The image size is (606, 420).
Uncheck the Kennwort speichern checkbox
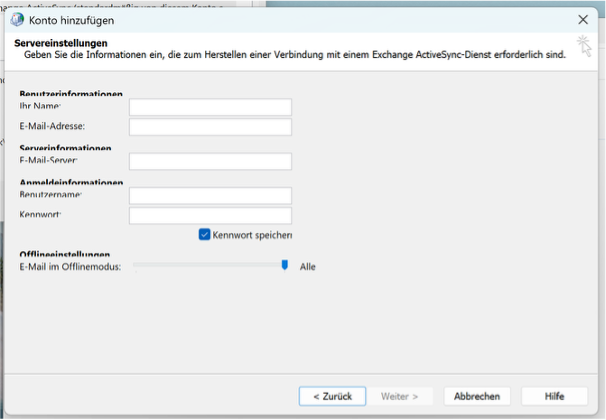pos(204,235)
